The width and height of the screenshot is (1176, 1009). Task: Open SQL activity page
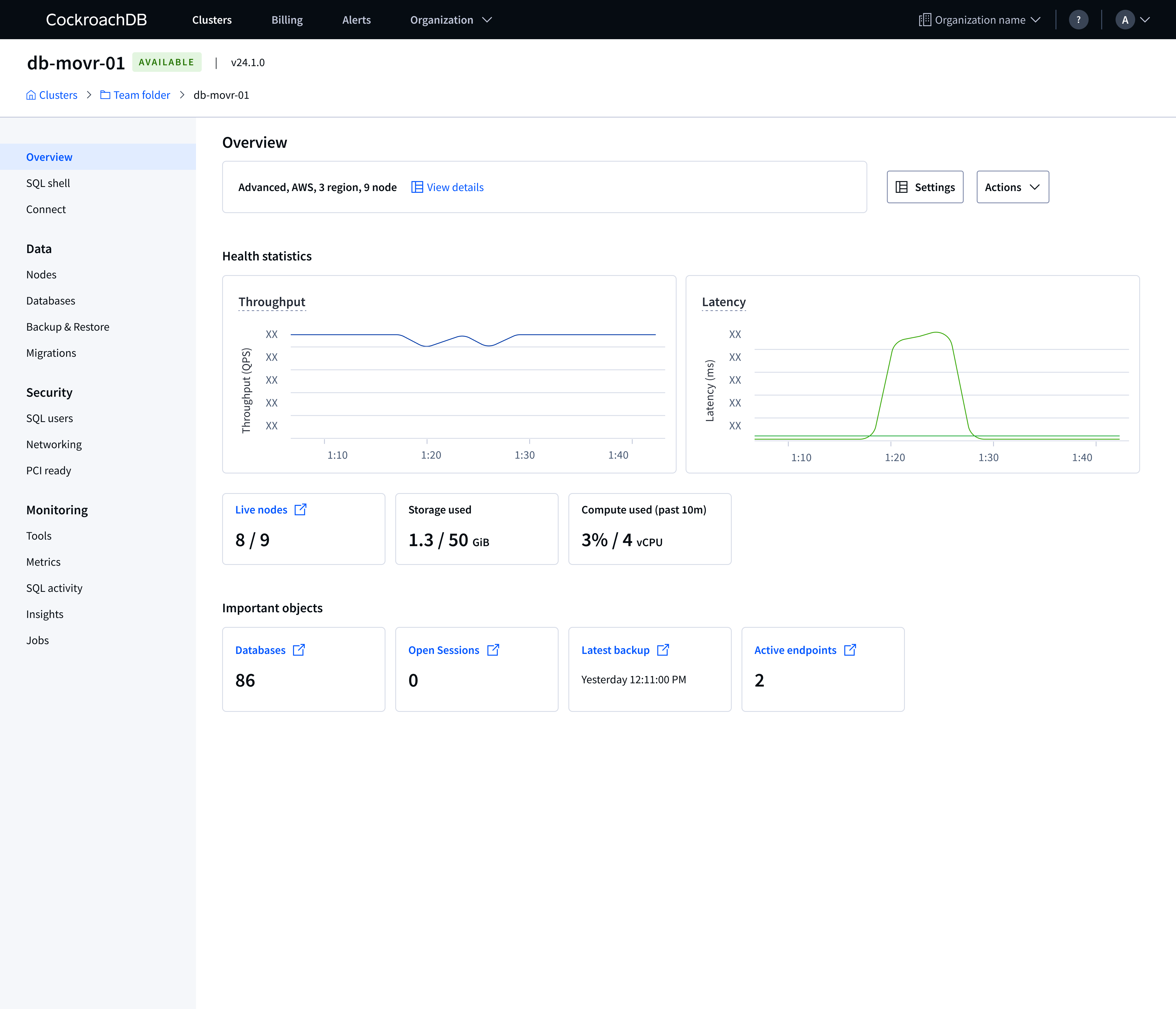point(54,588)
